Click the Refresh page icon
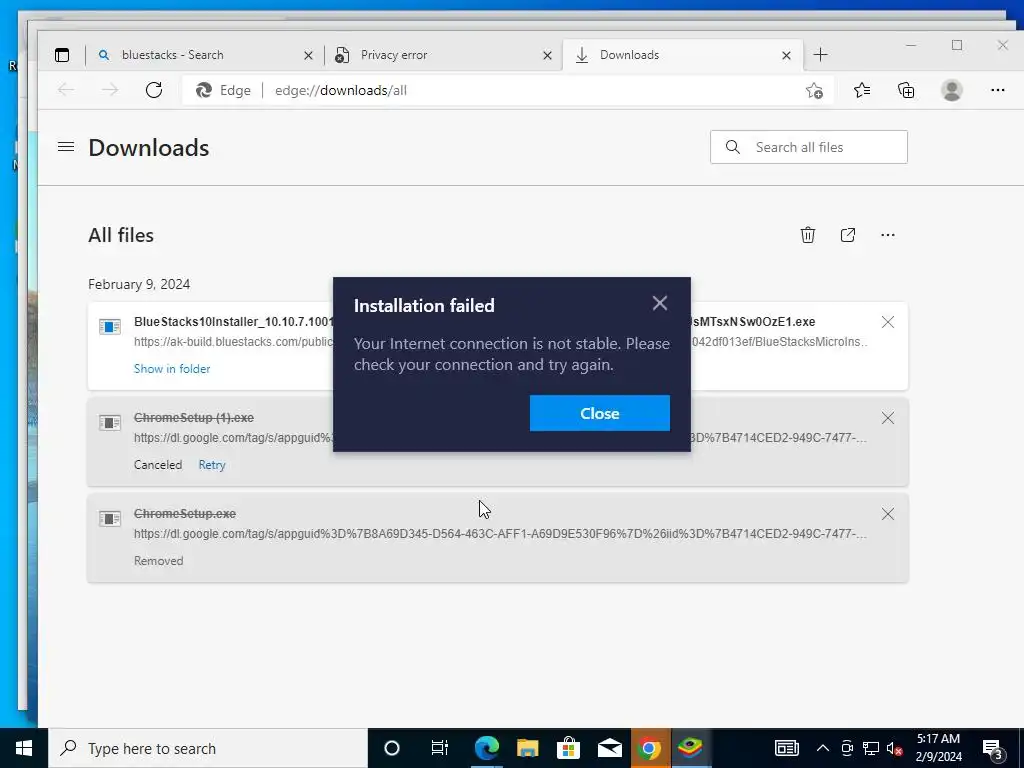1024x768 pixels. coord(154,90)
